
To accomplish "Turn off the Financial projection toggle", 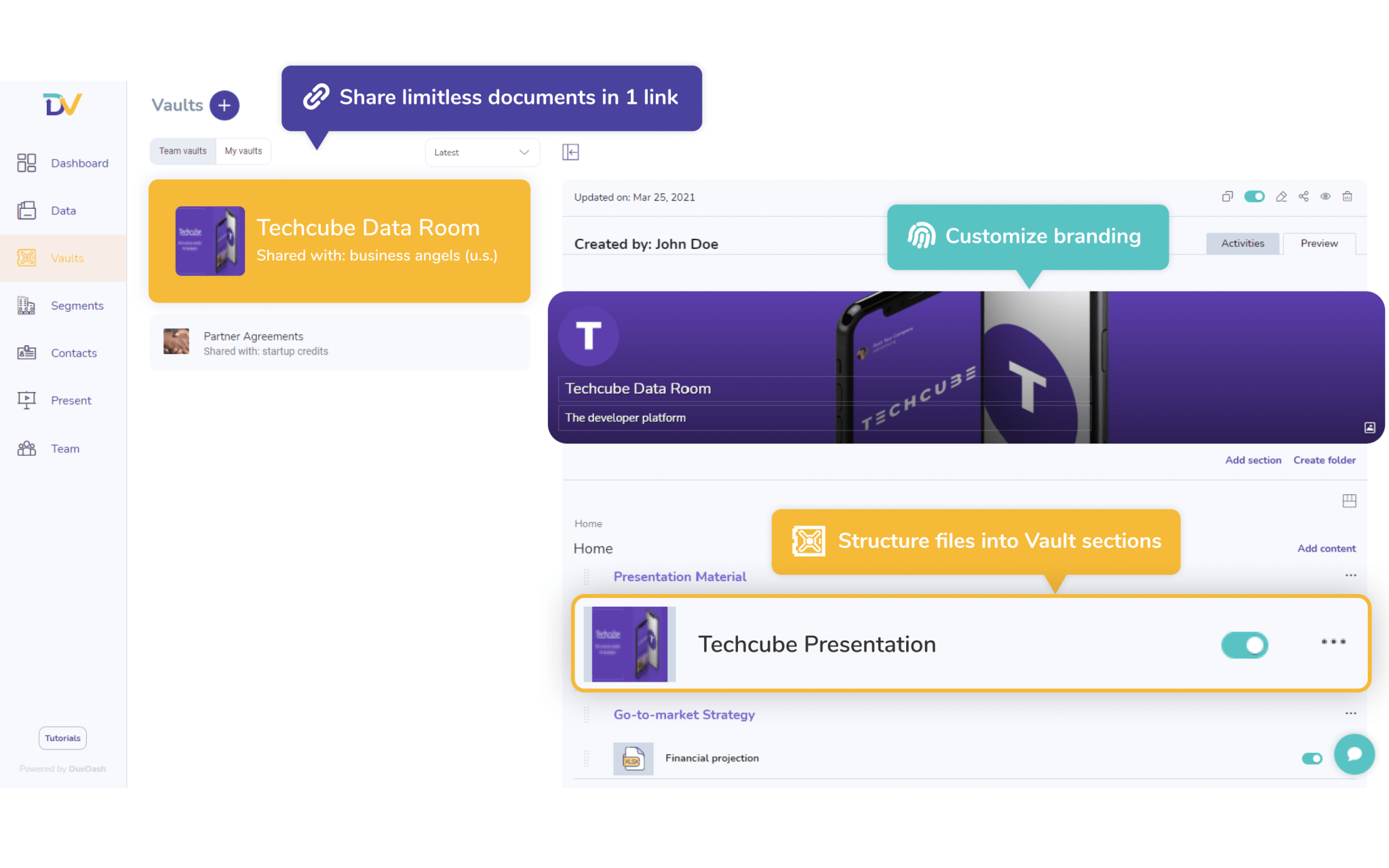I will click(x=1312, y=759).
